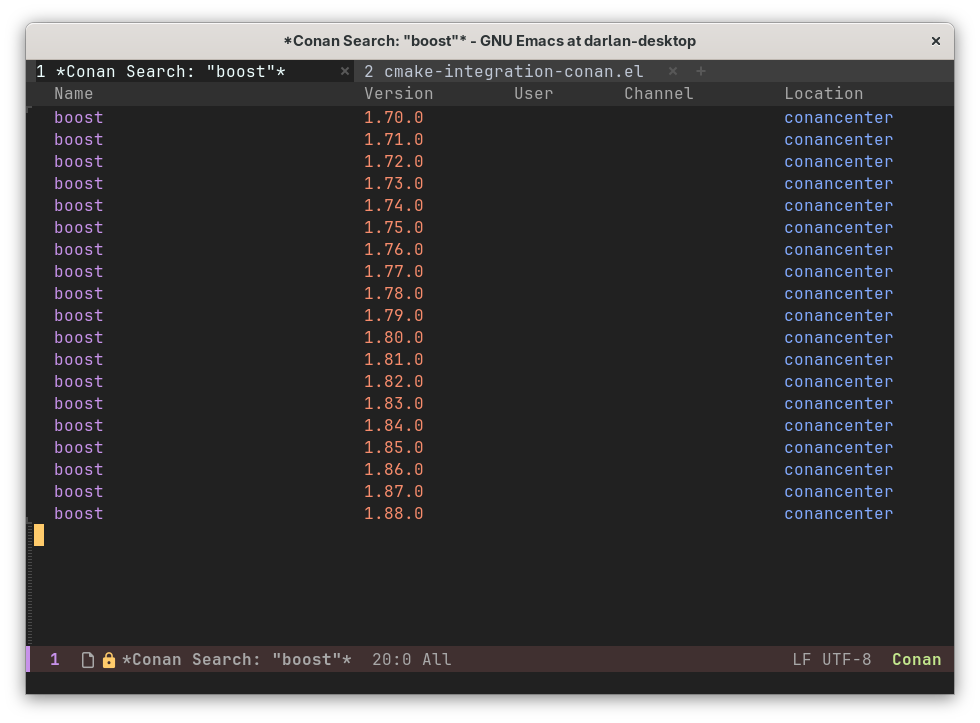Close the Emacs window
The width and height of the screenshot is (980, 723).
(936, 41)
